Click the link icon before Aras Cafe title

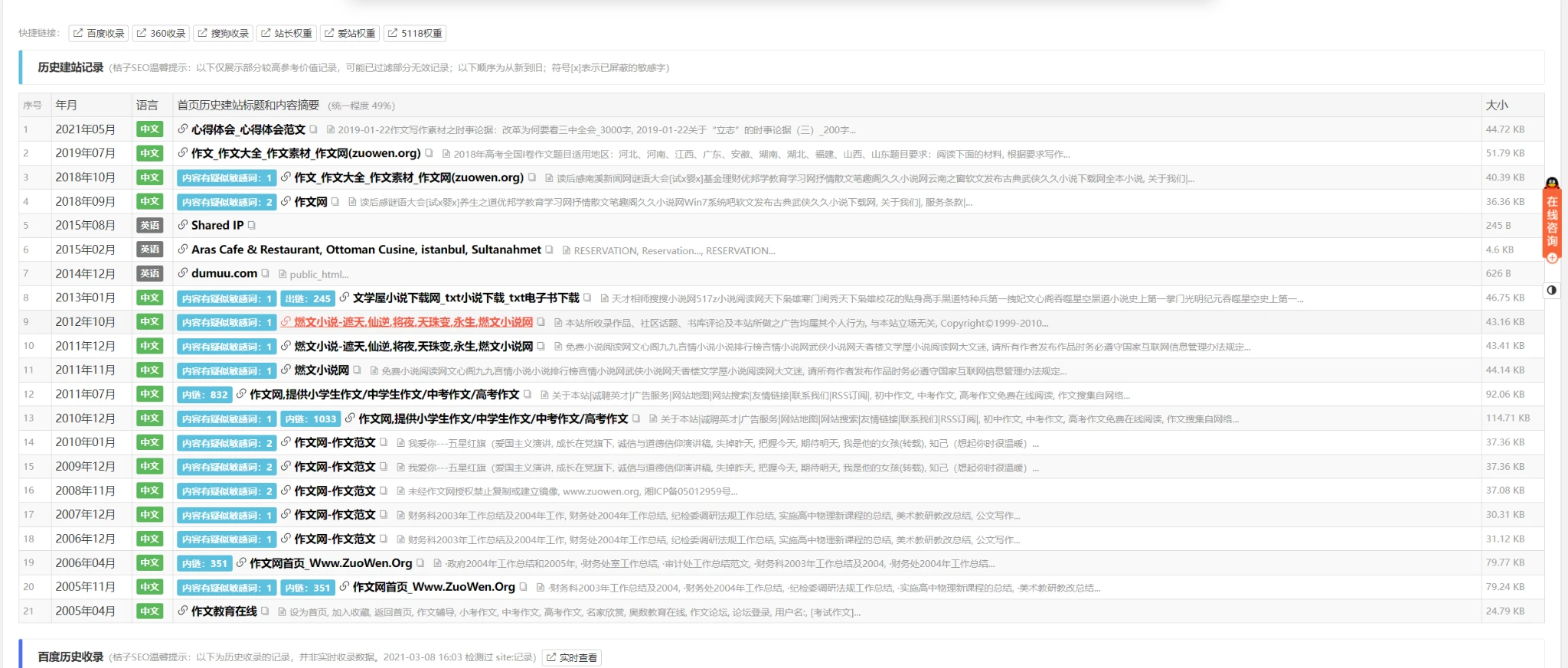pos(183,249)
